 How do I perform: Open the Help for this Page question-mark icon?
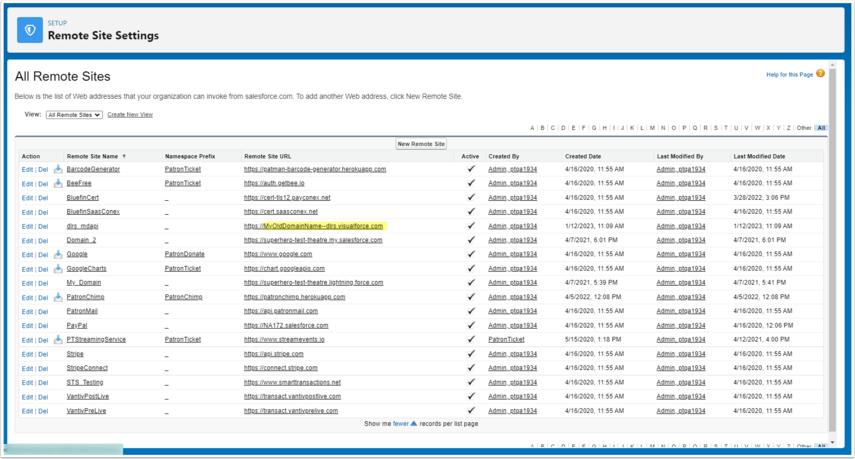click(820, 74)
